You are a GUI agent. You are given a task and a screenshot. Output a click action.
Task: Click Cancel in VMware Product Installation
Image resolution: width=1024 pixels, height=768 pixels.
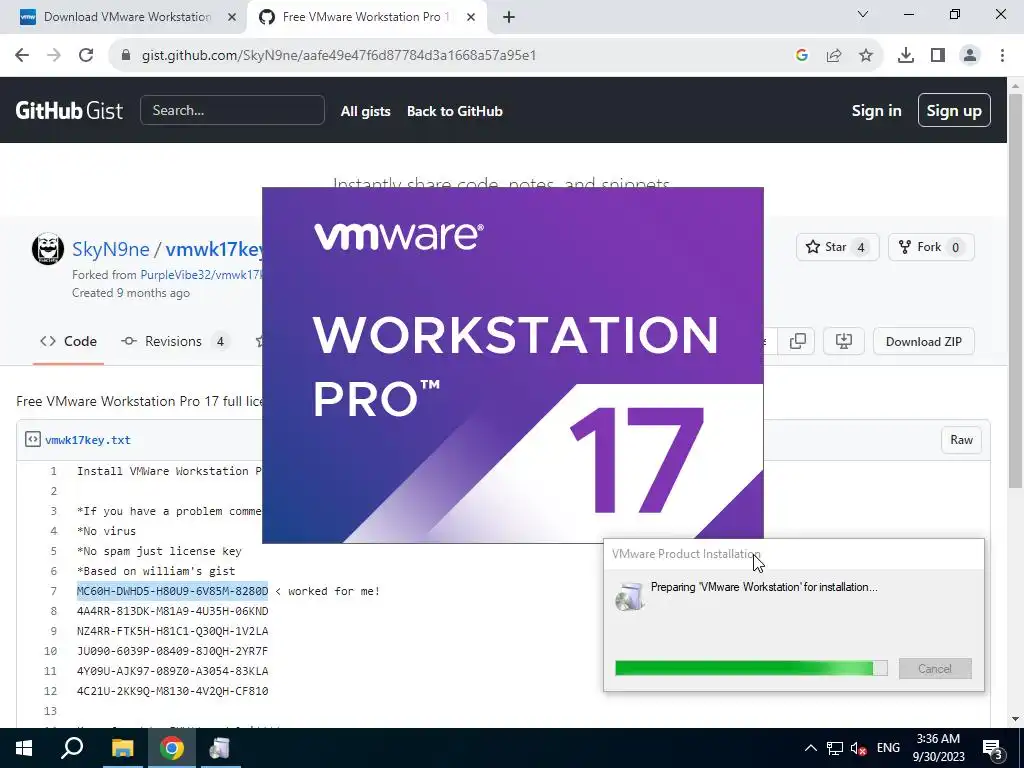(x=935, y=668)
